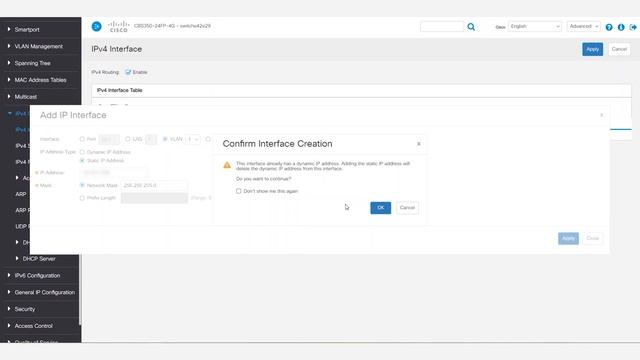Click the help question mark icon
640x360 pixels.
pyautogui.click(x=609, y=27)
